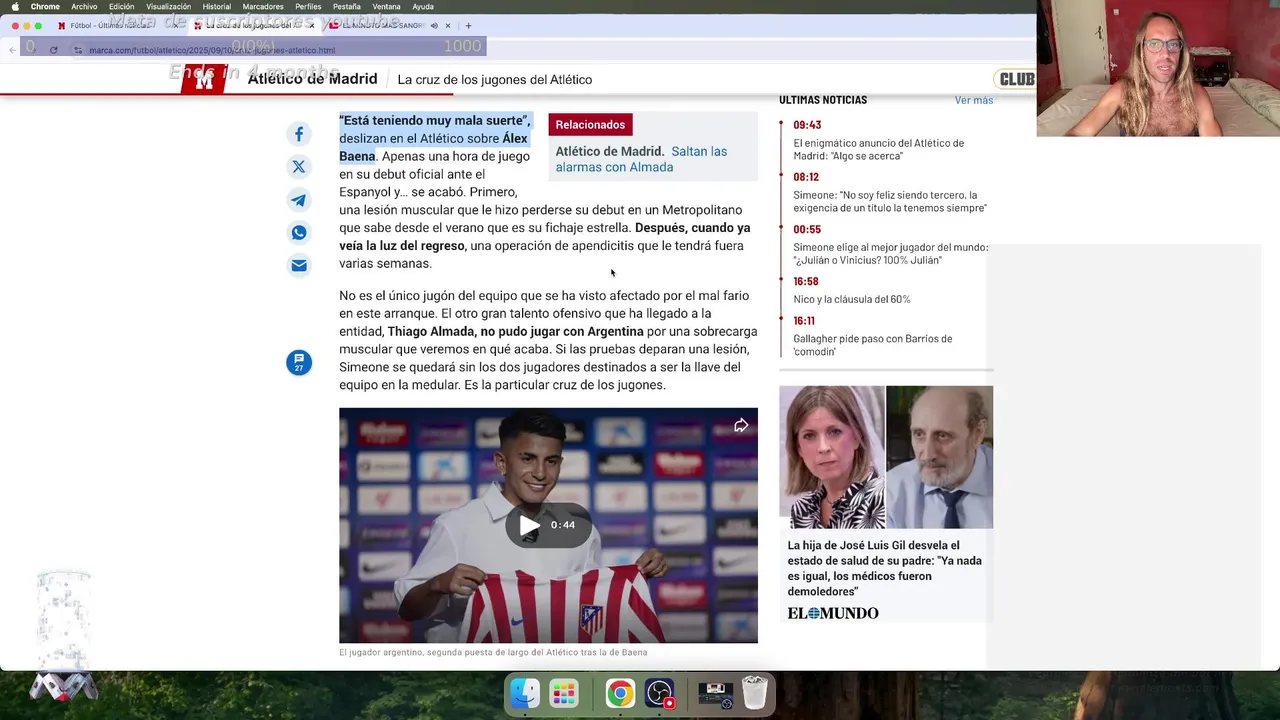
Task: Share the article via WhatsApp
Action: [299, 233]
